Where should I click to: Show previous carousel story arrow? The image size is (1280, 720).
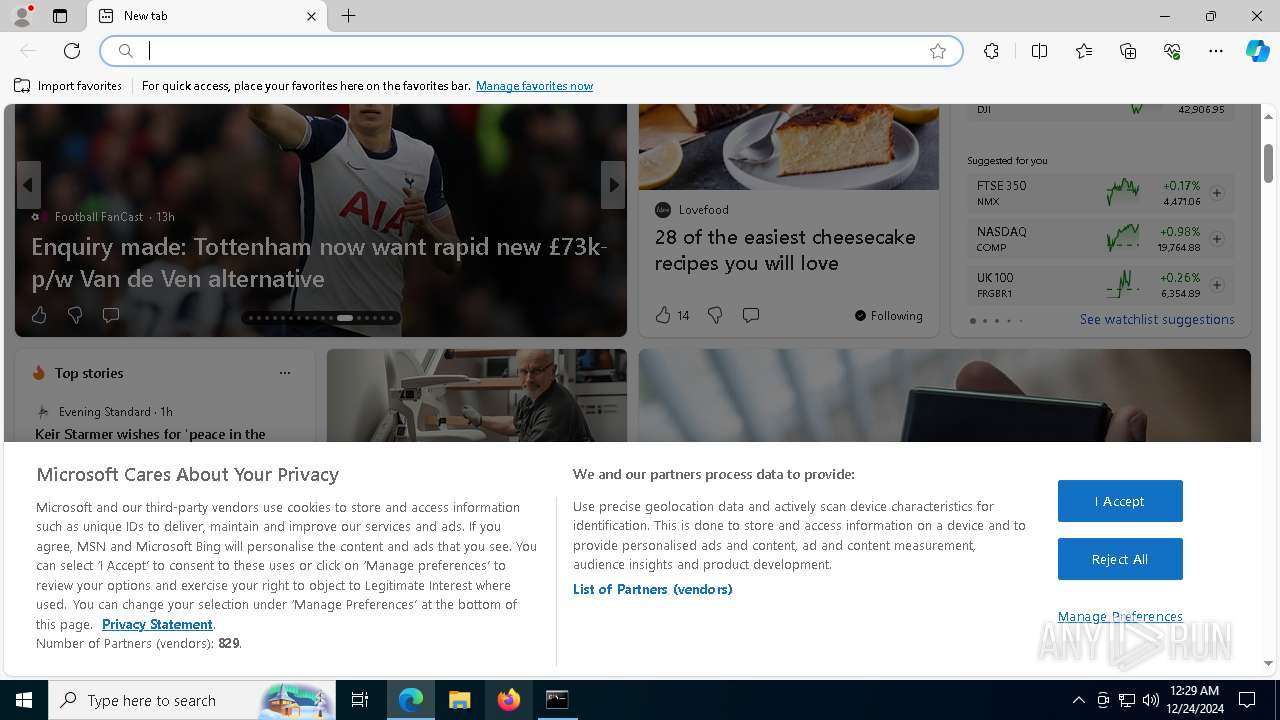pyautogui.click(x=28, y=185)
